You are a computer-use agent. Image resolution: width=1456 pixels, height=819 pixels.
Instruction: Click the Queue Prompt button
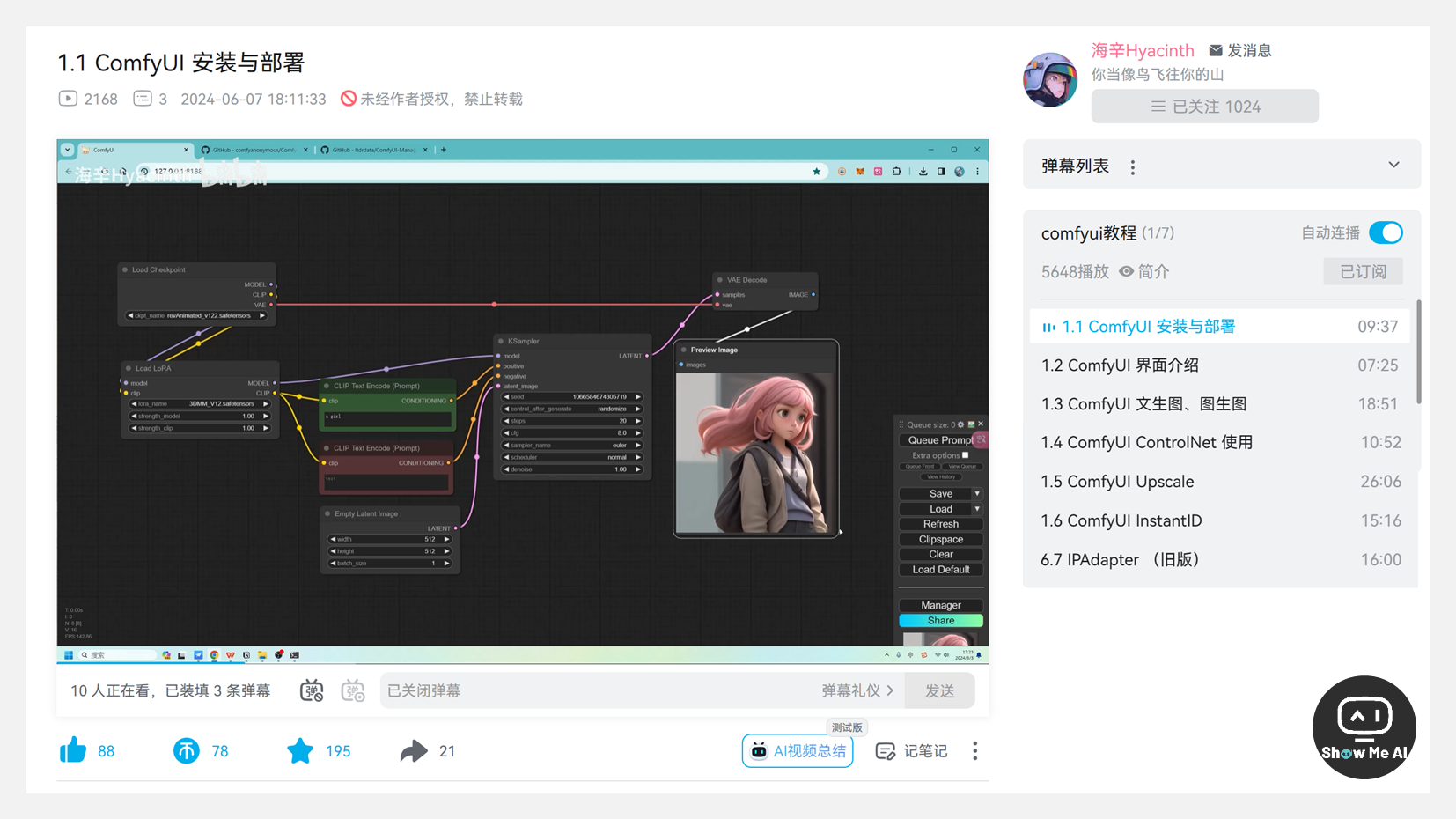(936, 439)
